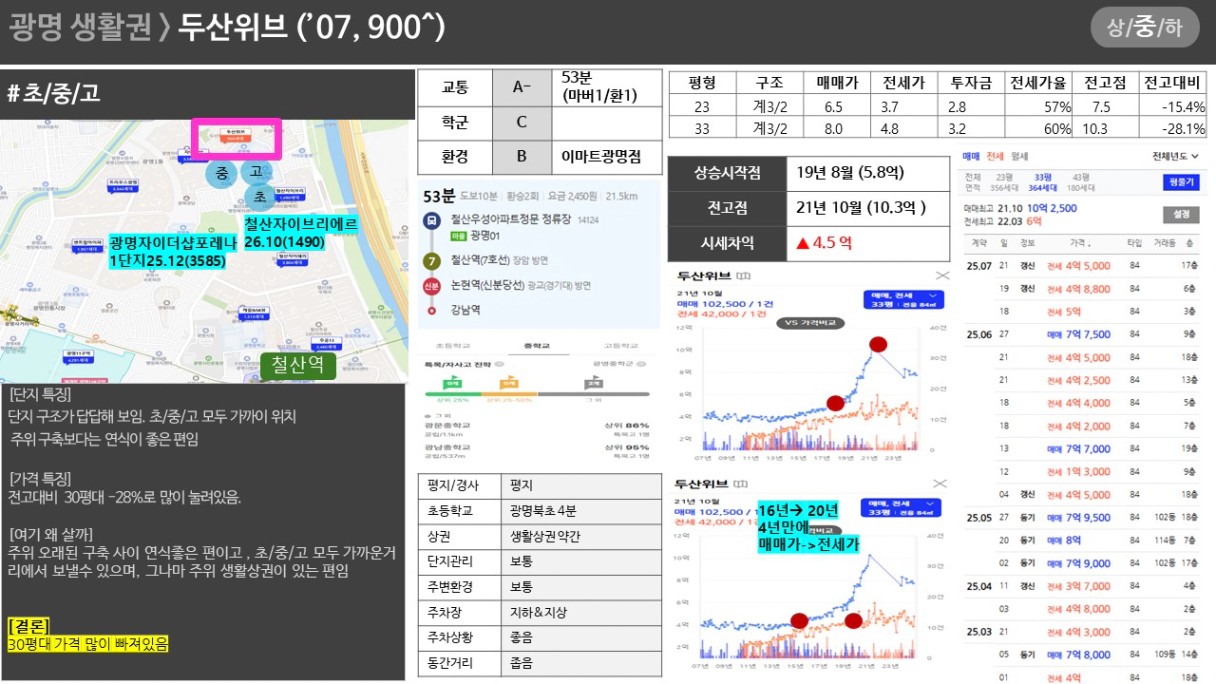This screenshot has width=1216, height=684.
Task: Click the '매매최고 21.10 10억 2,500' record line
Action: pyautogui.click(x=1020, y=208)
